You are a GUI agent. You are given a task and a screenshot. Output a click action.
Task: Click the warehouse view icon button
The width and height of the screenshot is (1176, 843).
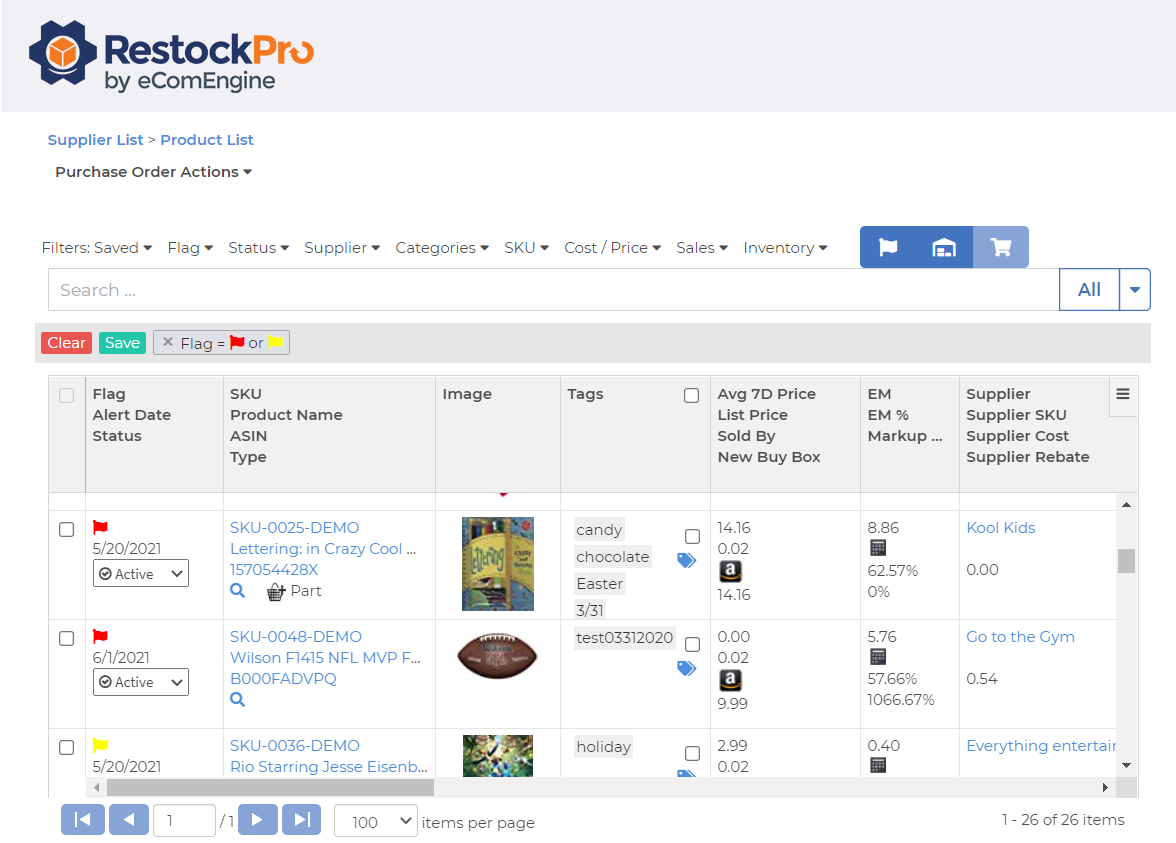(944, 248)
